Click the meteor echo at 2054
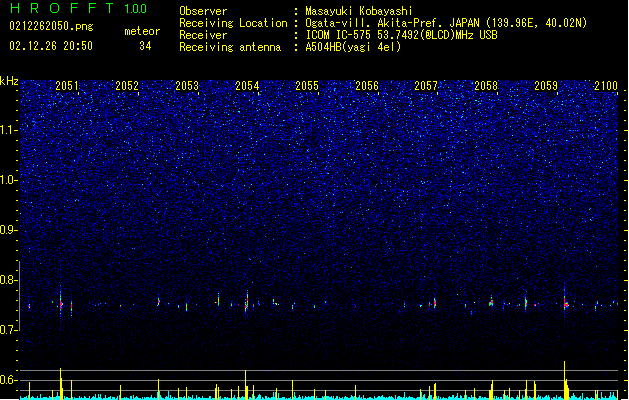 pos(247,302)
